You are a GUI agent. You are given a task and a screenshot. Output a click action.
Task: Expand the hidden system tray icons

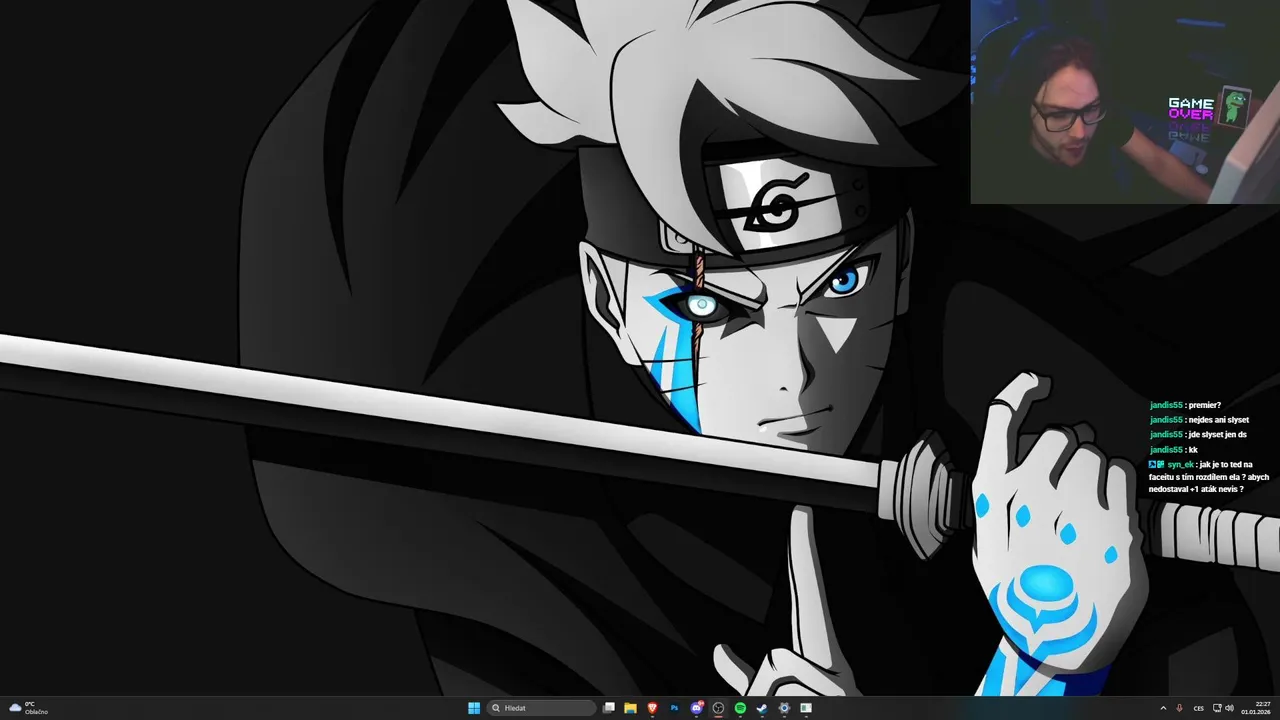1163,708
